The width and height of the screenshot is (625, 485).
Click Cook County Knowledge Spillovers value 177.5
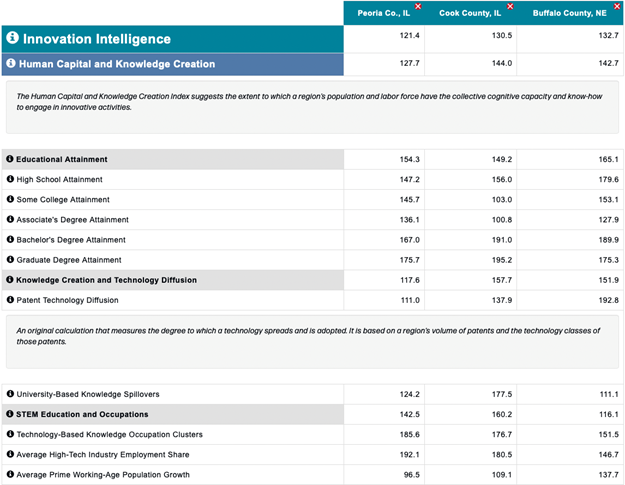502,395
